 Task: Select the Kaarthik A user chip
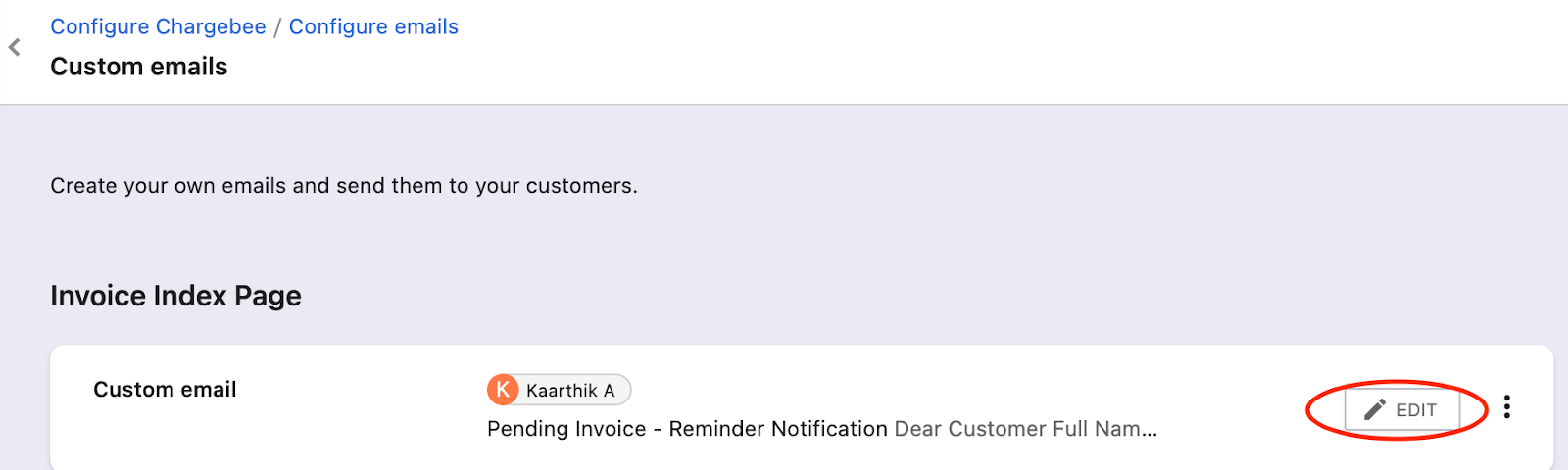click(560, 390)
